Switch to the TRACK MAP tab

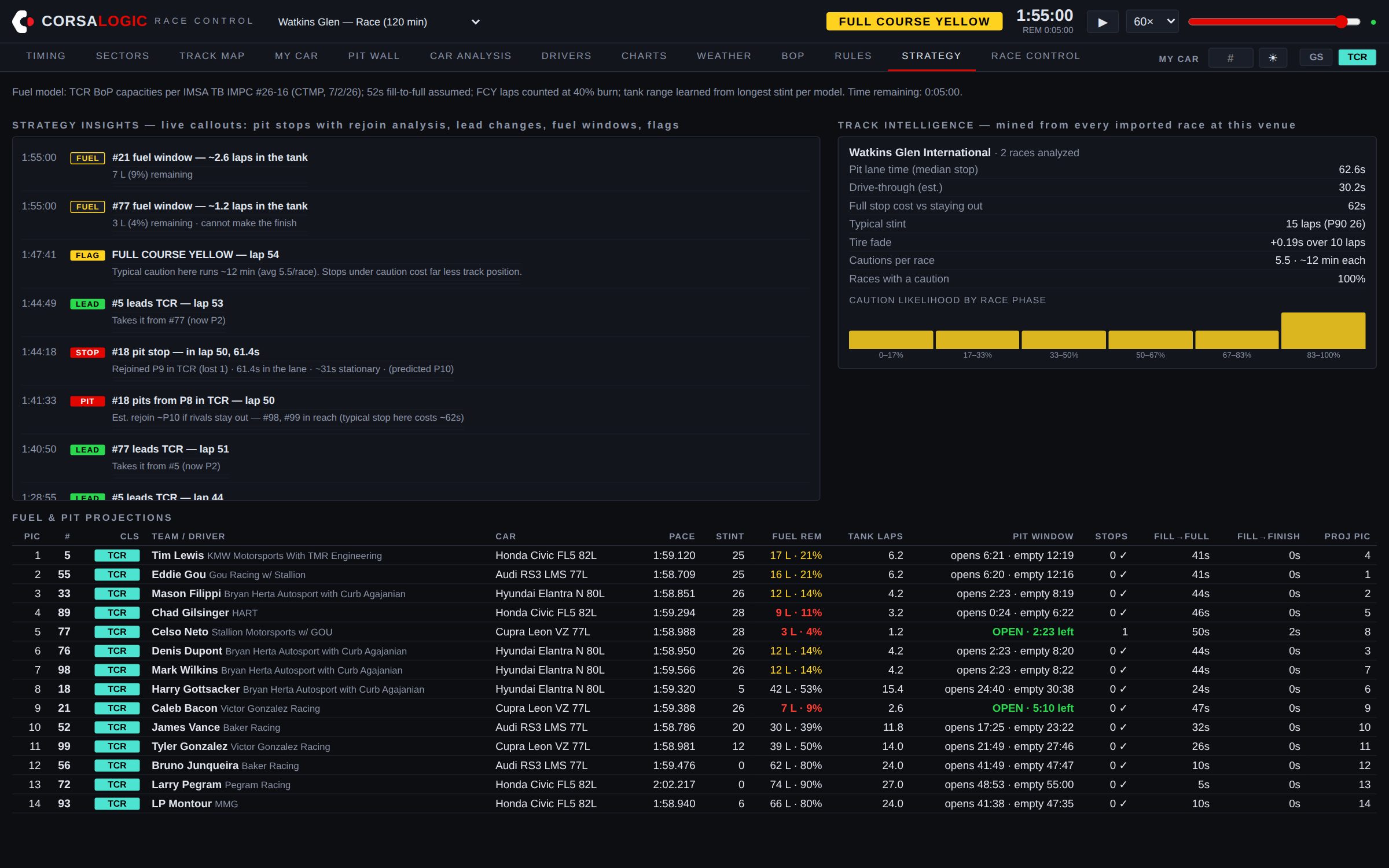tap(212, 56)
